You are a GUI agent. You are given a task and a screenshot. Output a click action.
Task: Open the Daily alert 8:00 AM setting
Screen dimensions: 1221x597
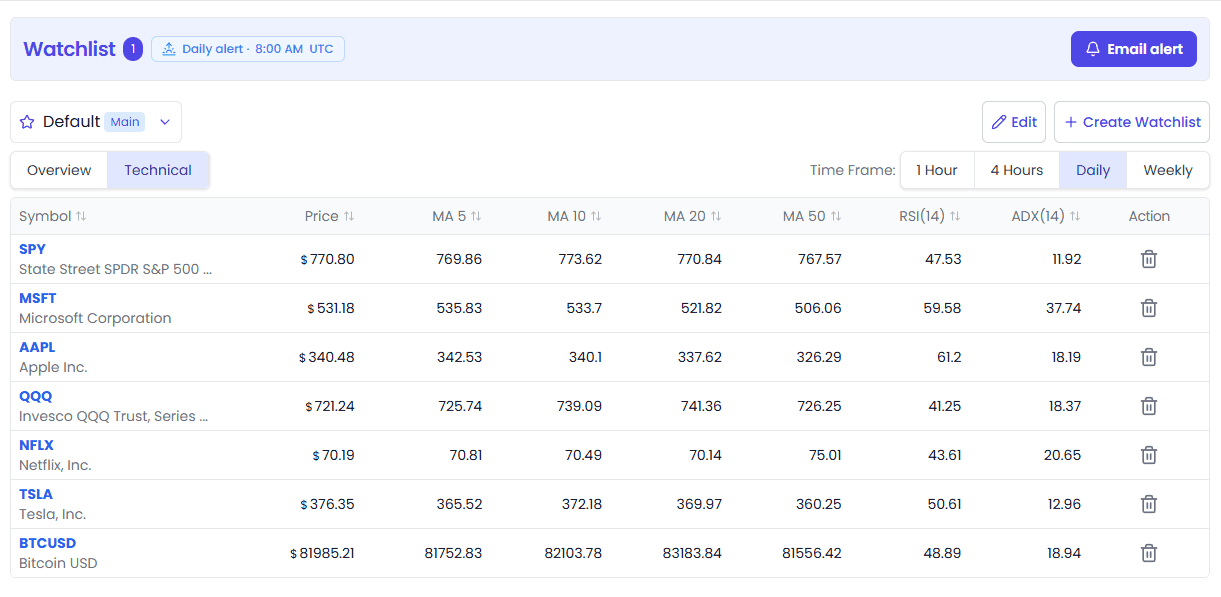tap(248, 48)
